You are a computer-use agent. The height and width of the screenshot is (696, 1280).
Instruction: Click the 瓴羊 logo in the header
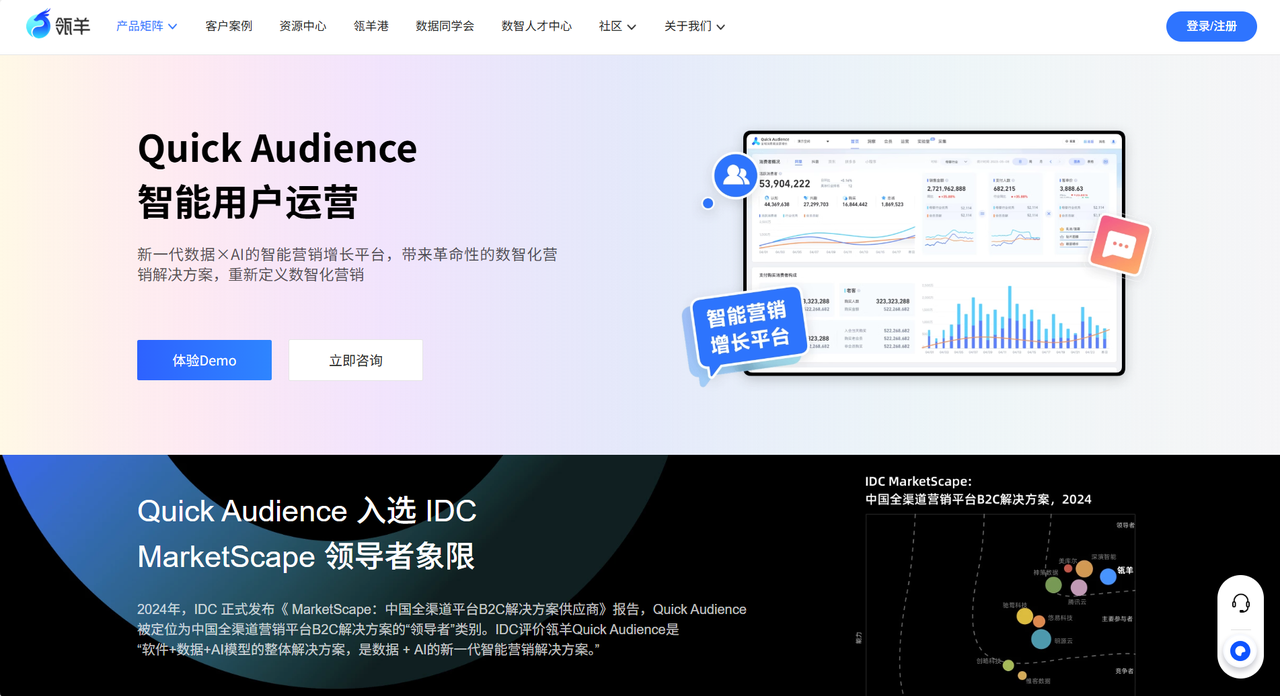click(58, 25)
